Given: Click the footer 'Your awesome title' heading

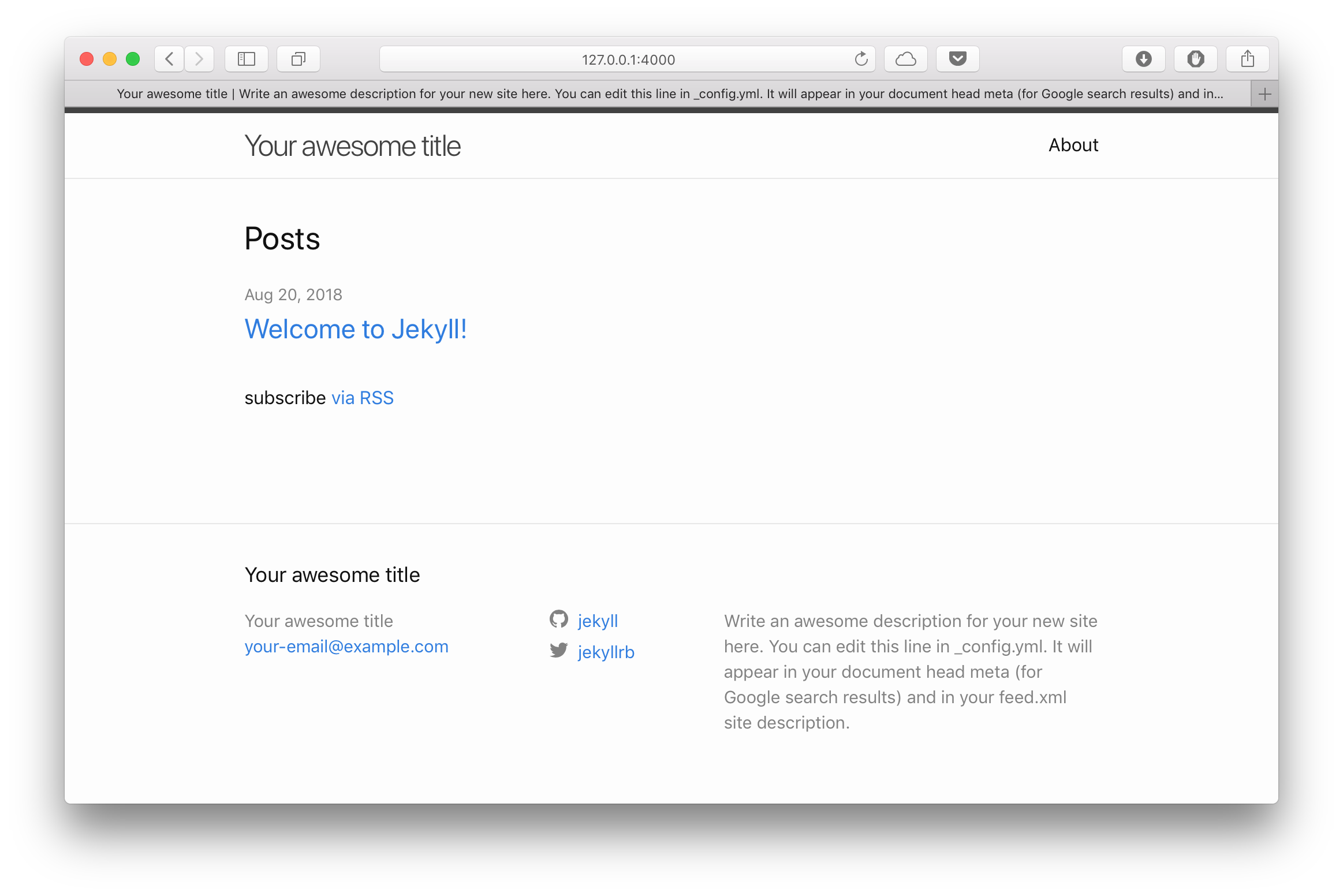Looking at the screenshot, I should 333,575.
